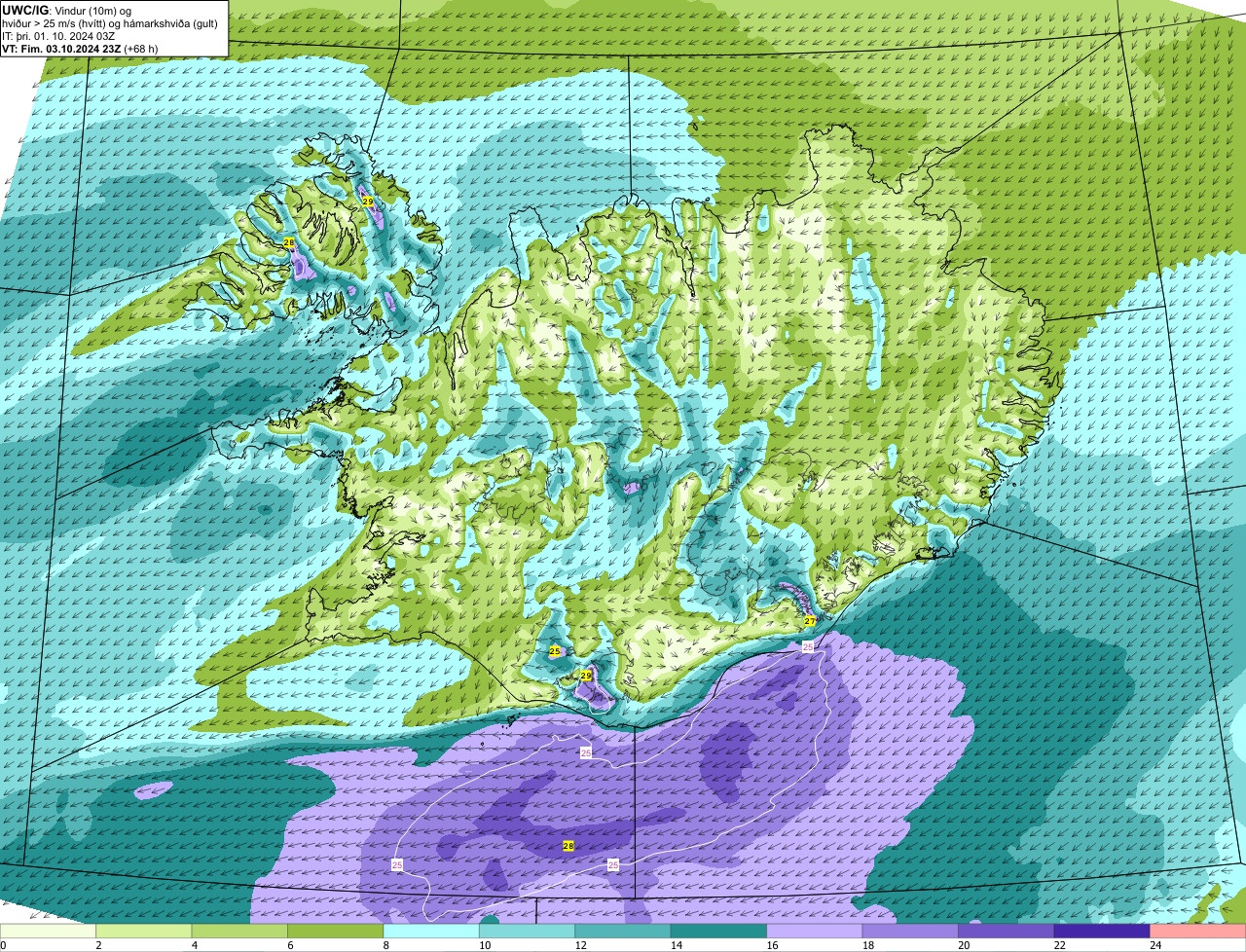Select the 8–10 m/s light cyan swatch
This screenshot has width=1246, height=952.
pyautogui.click(x=432, y=932)
